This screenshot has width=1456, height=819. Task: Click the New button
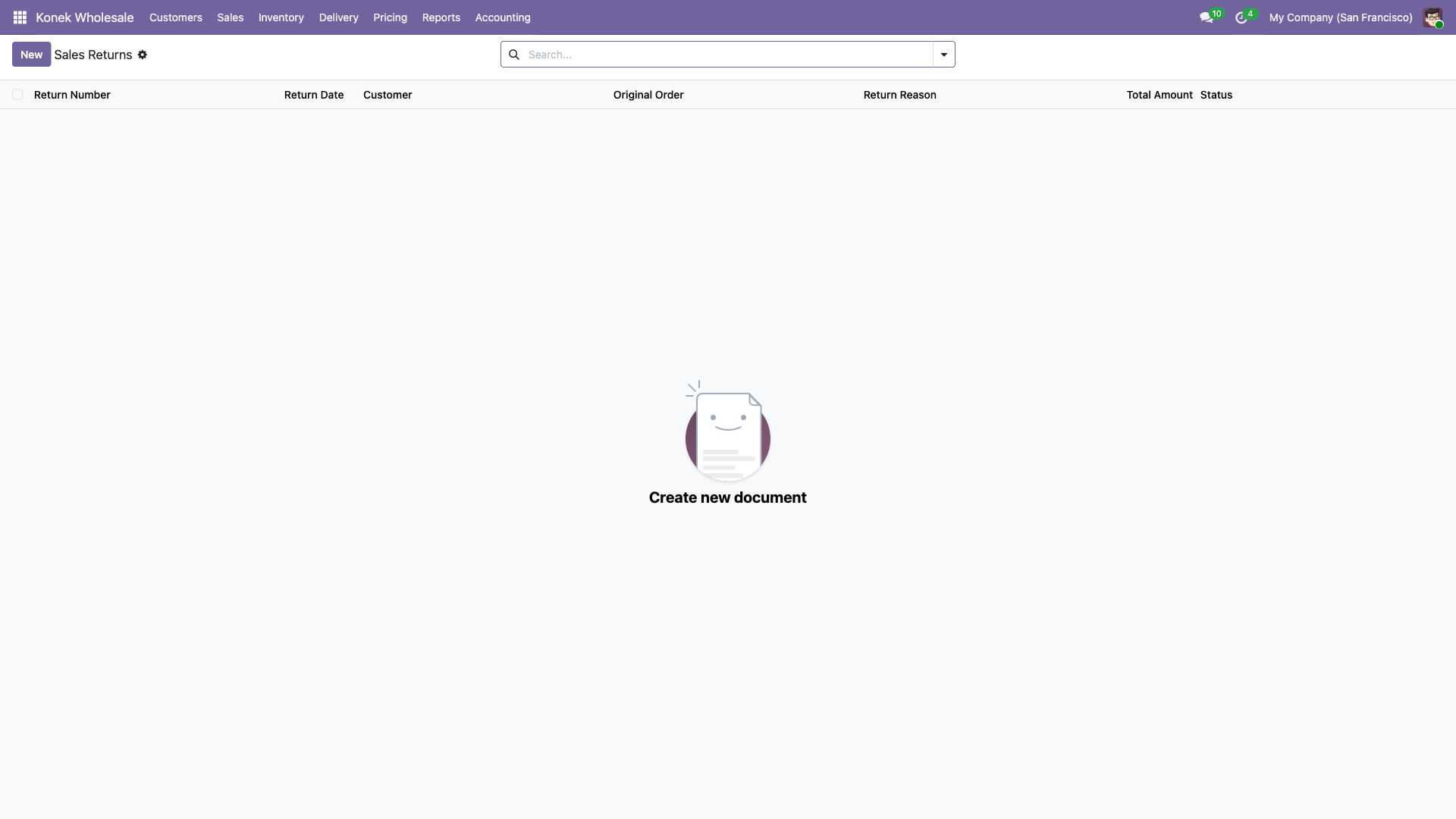pyautogui.click(x=31, y=55)
